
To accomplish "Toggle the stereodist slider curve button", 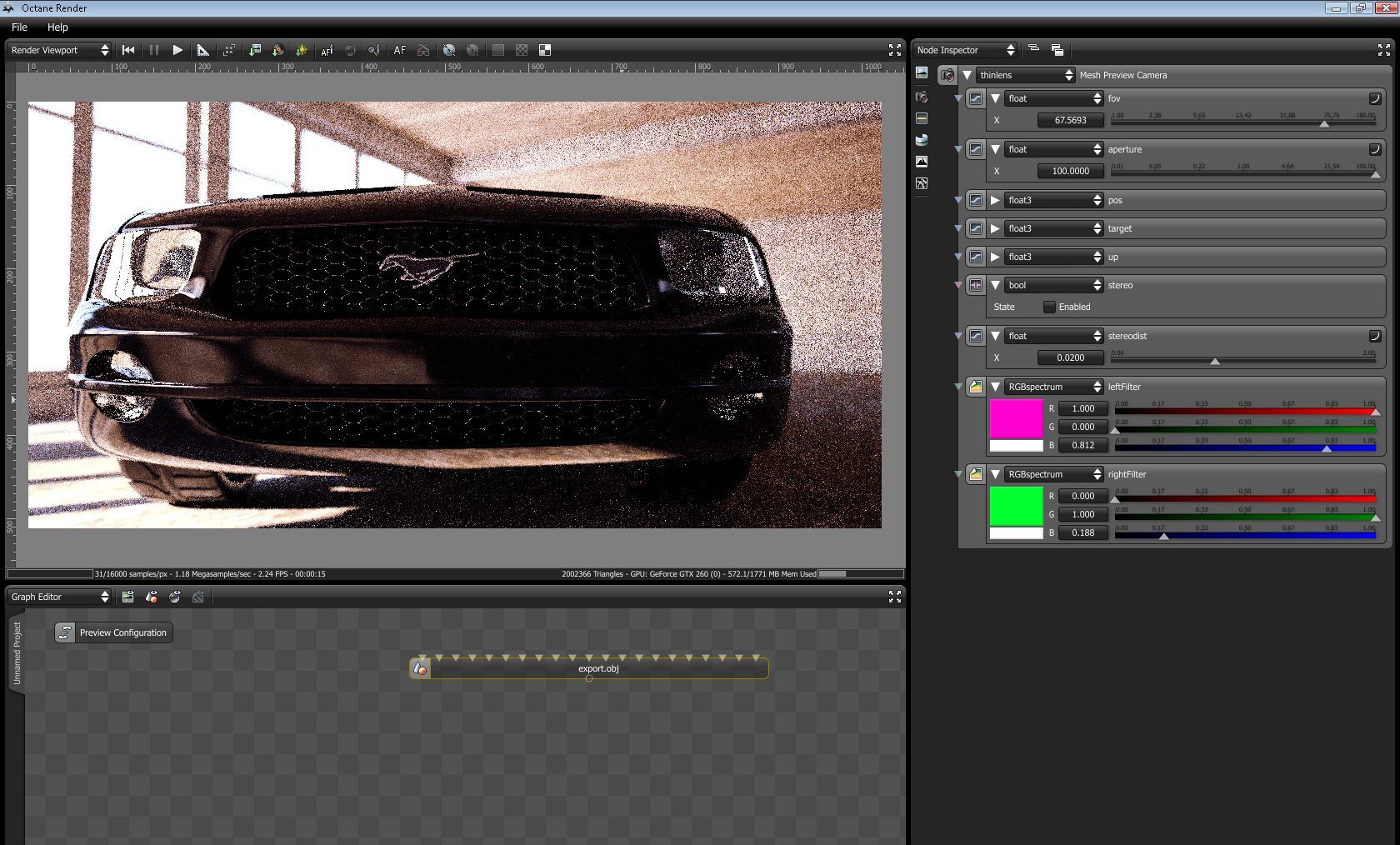I will point(1375,336).
